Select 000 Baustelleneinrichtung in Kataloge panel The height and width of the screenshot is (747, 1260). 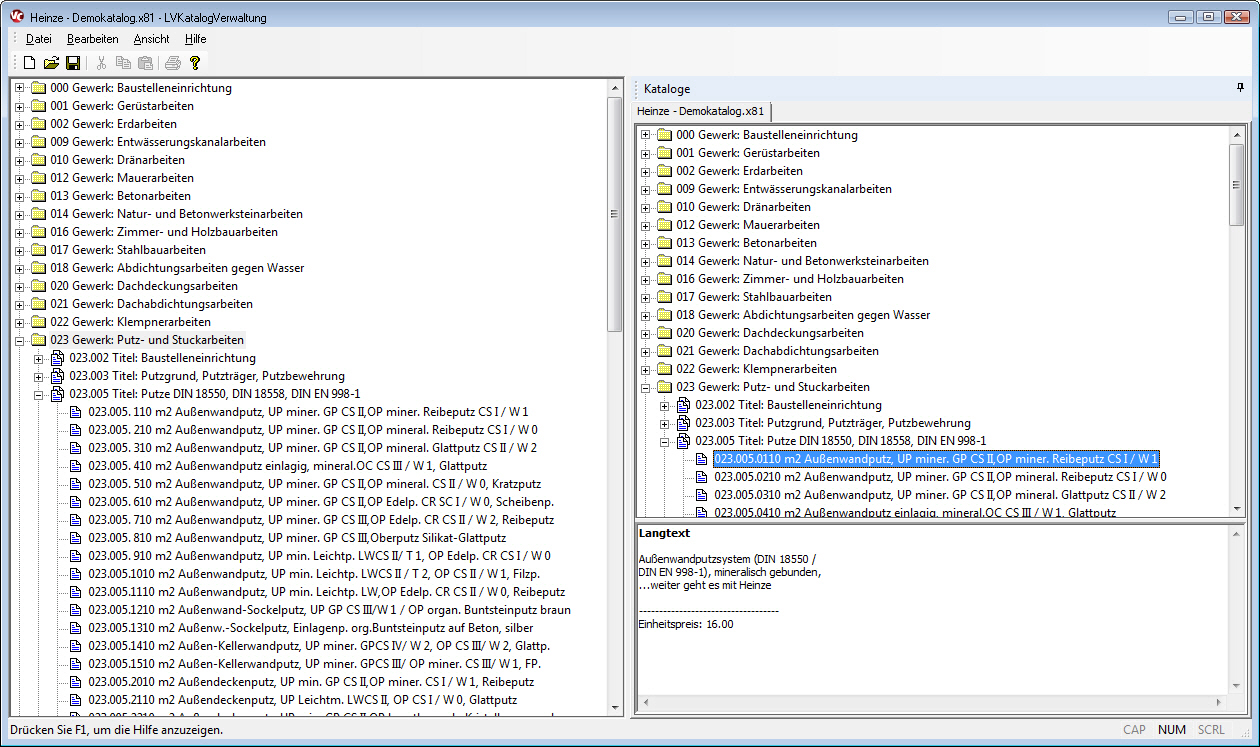coord(767,135)
